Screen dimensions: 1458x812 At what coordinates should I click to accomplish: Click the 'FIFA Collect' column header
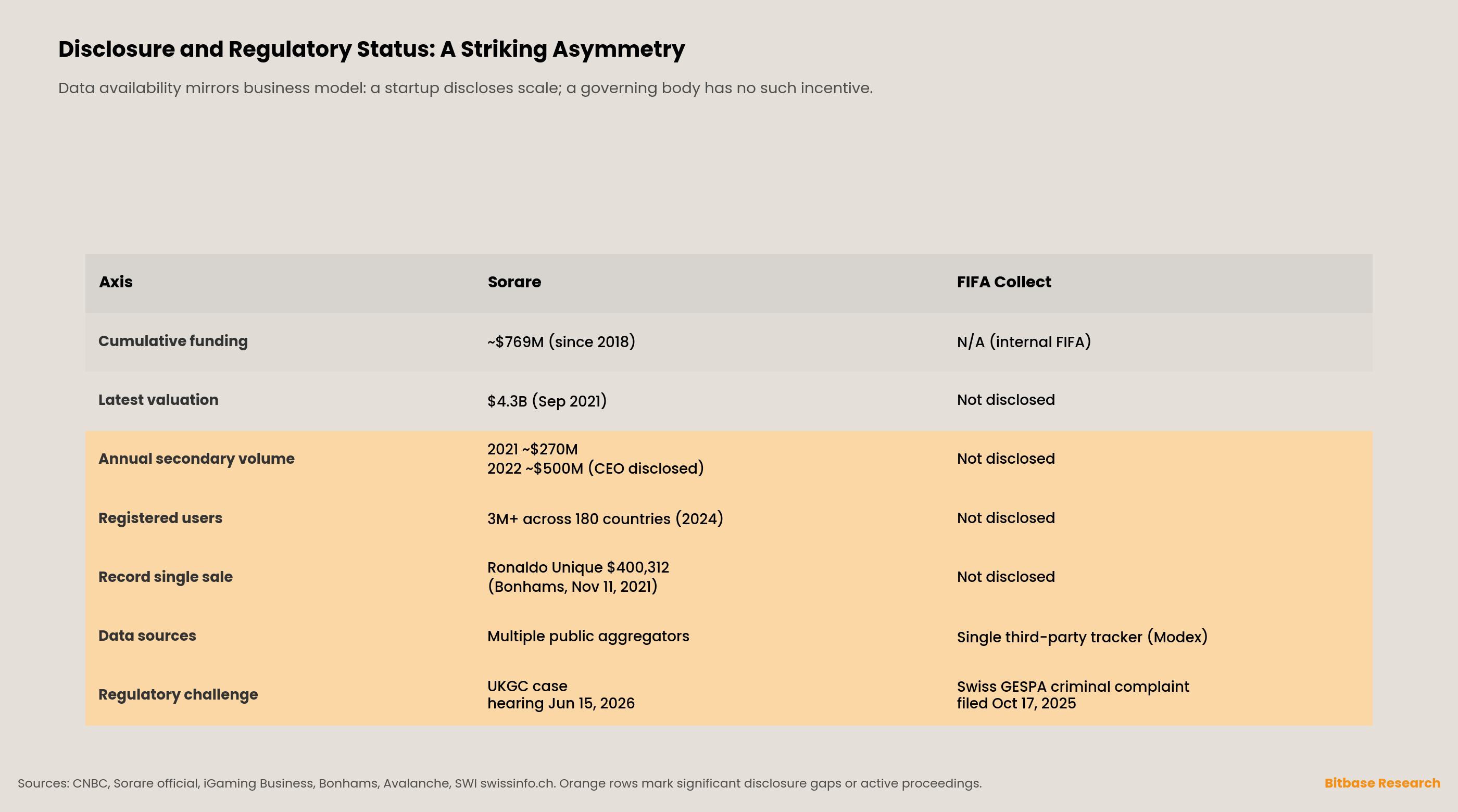[x=1003, y=282]
